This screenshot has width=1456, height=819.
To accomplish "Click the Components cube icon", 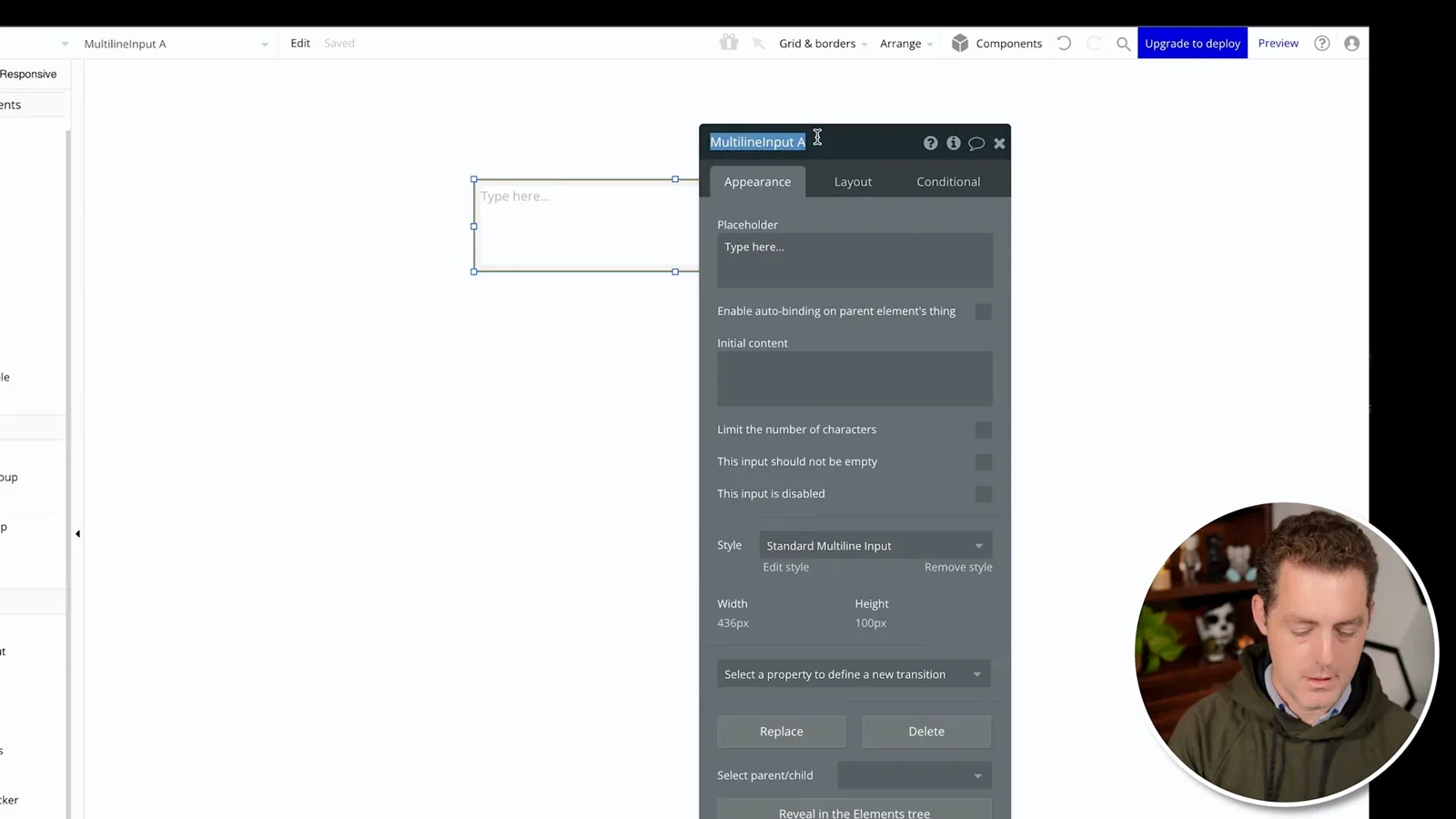I will tap(959, 43).
